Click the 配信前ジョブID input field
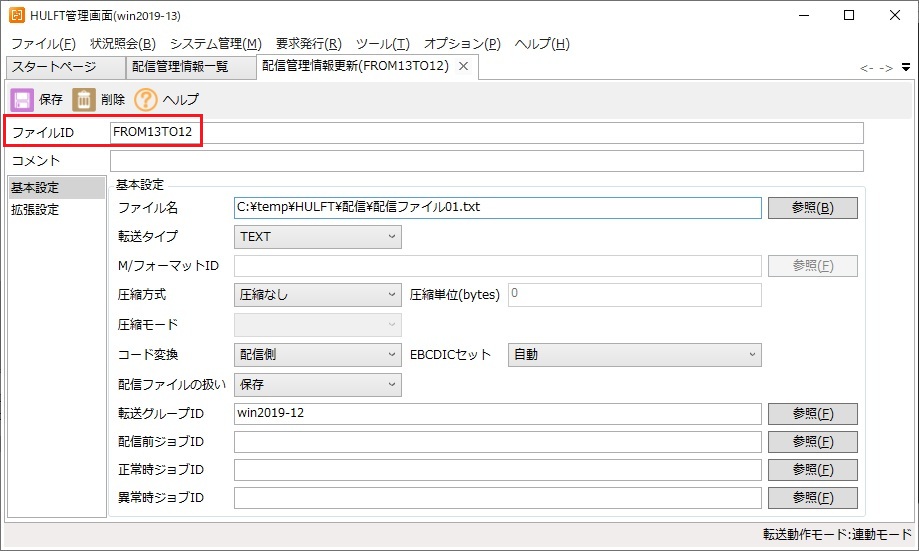The image size is (919, 551). [497, 442]
